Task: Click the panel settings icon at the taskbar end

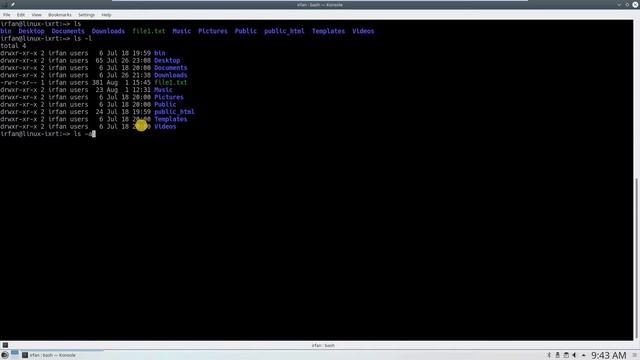Action: (x=635, y=355)
